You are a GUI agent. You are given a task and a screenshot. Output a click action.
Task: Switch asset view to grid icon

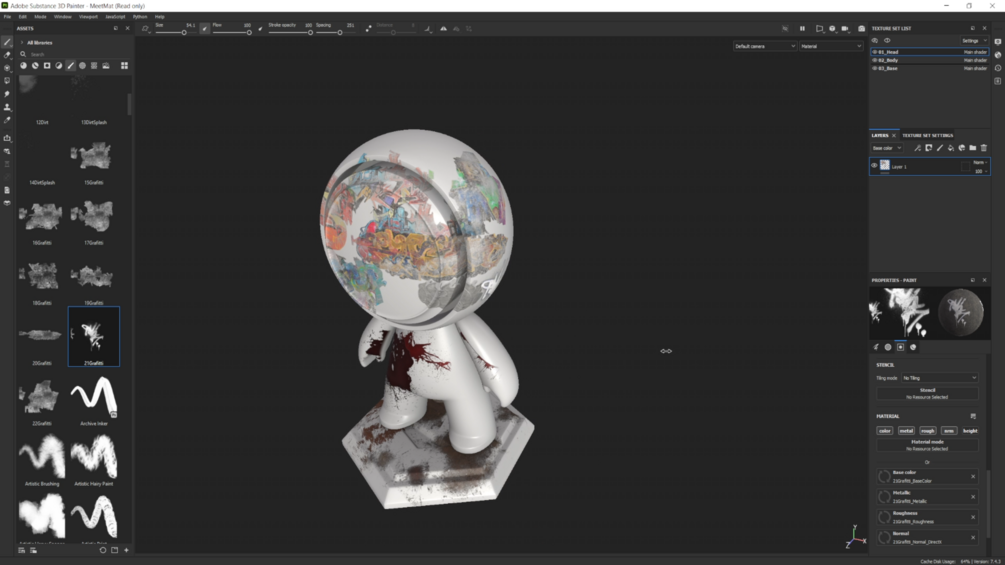coord(124,65)
